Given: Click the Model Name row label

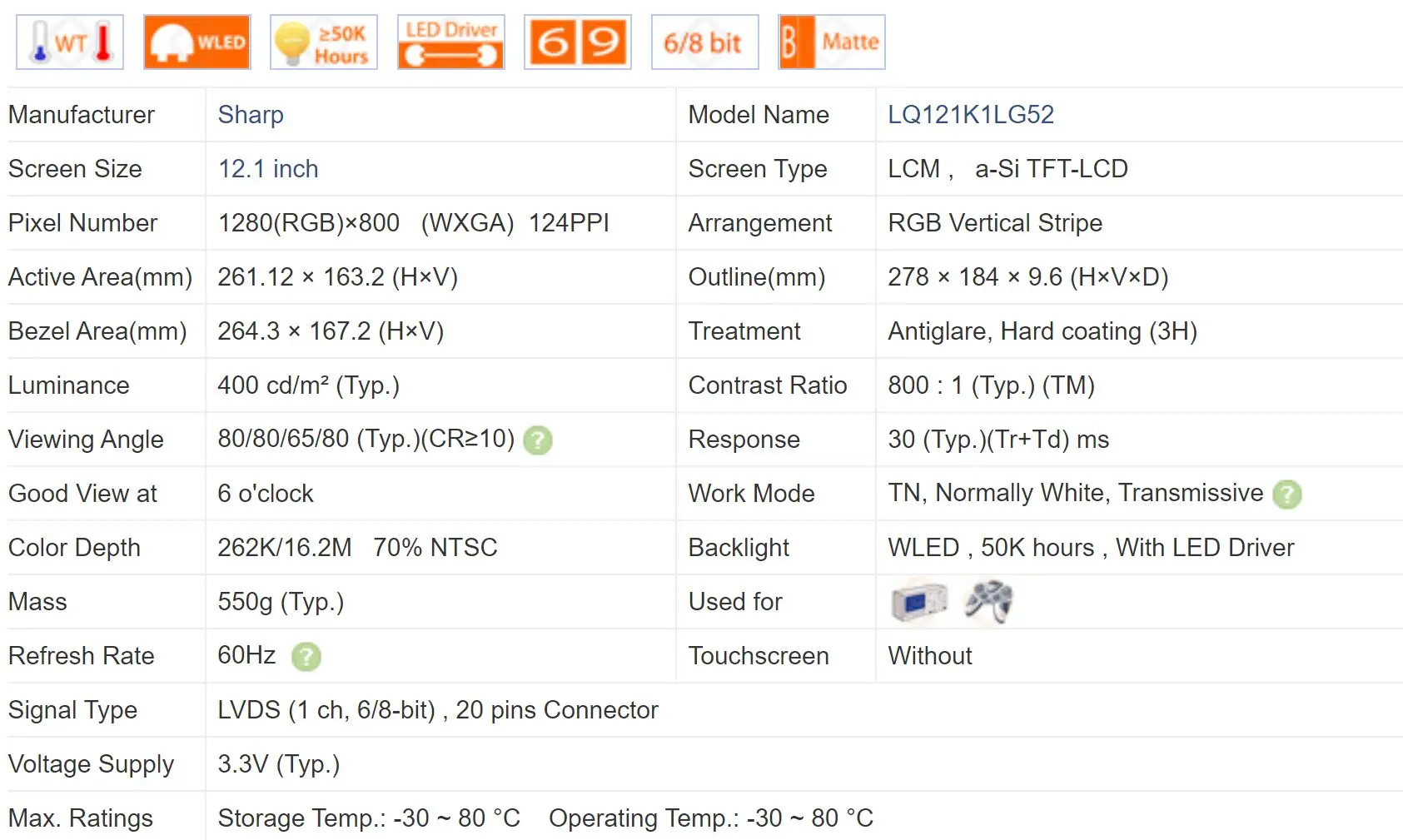Looking at the screenshot, I should tap(759, 115).
